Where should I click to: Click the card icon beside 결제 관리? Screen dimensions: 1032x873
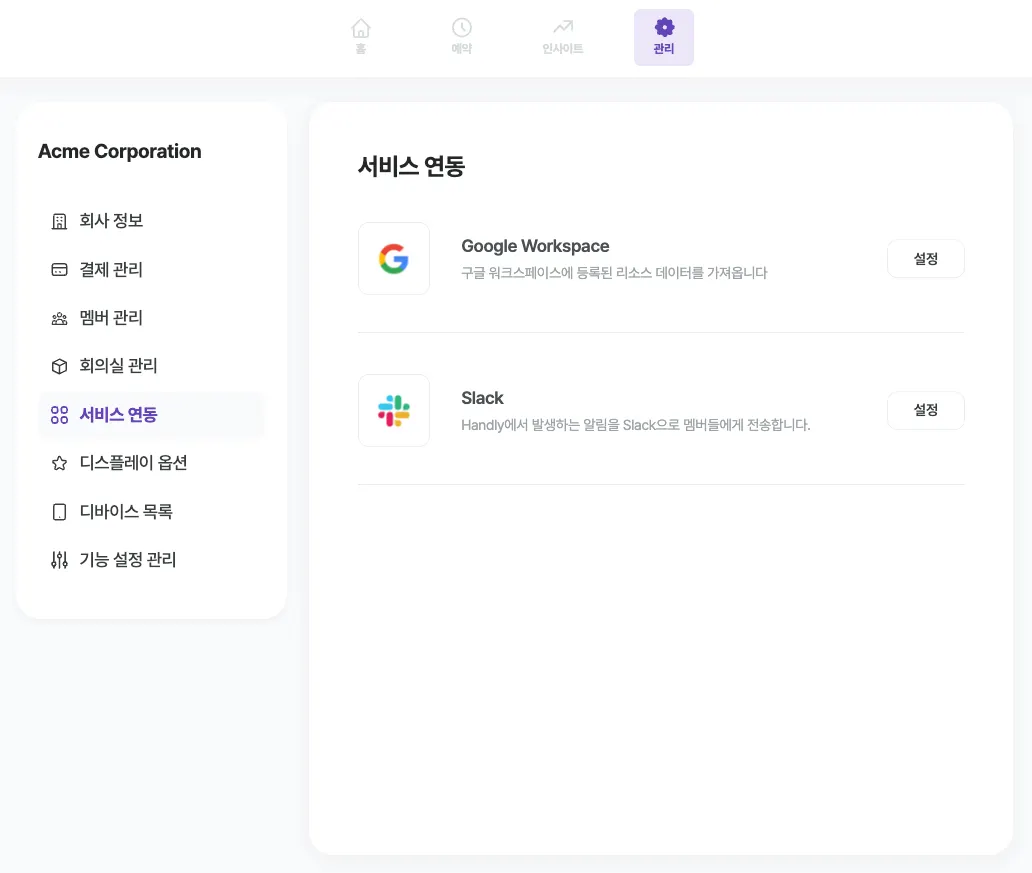(x=59, y=270)
